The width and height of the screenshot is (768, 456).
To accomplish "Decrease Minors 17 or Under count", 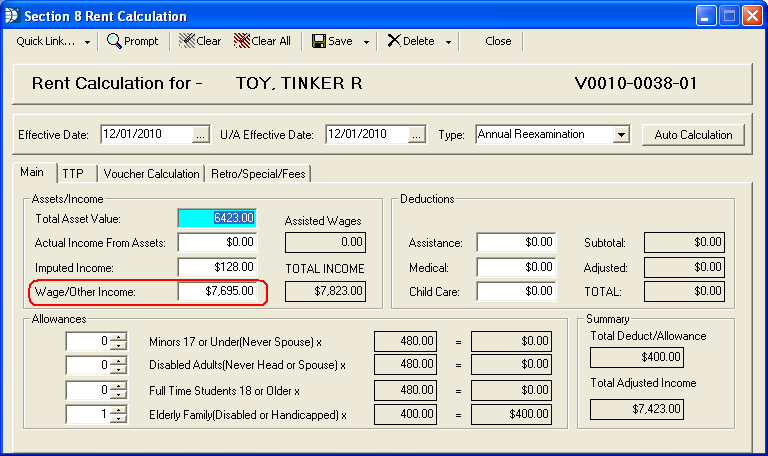I will point(119,345).
